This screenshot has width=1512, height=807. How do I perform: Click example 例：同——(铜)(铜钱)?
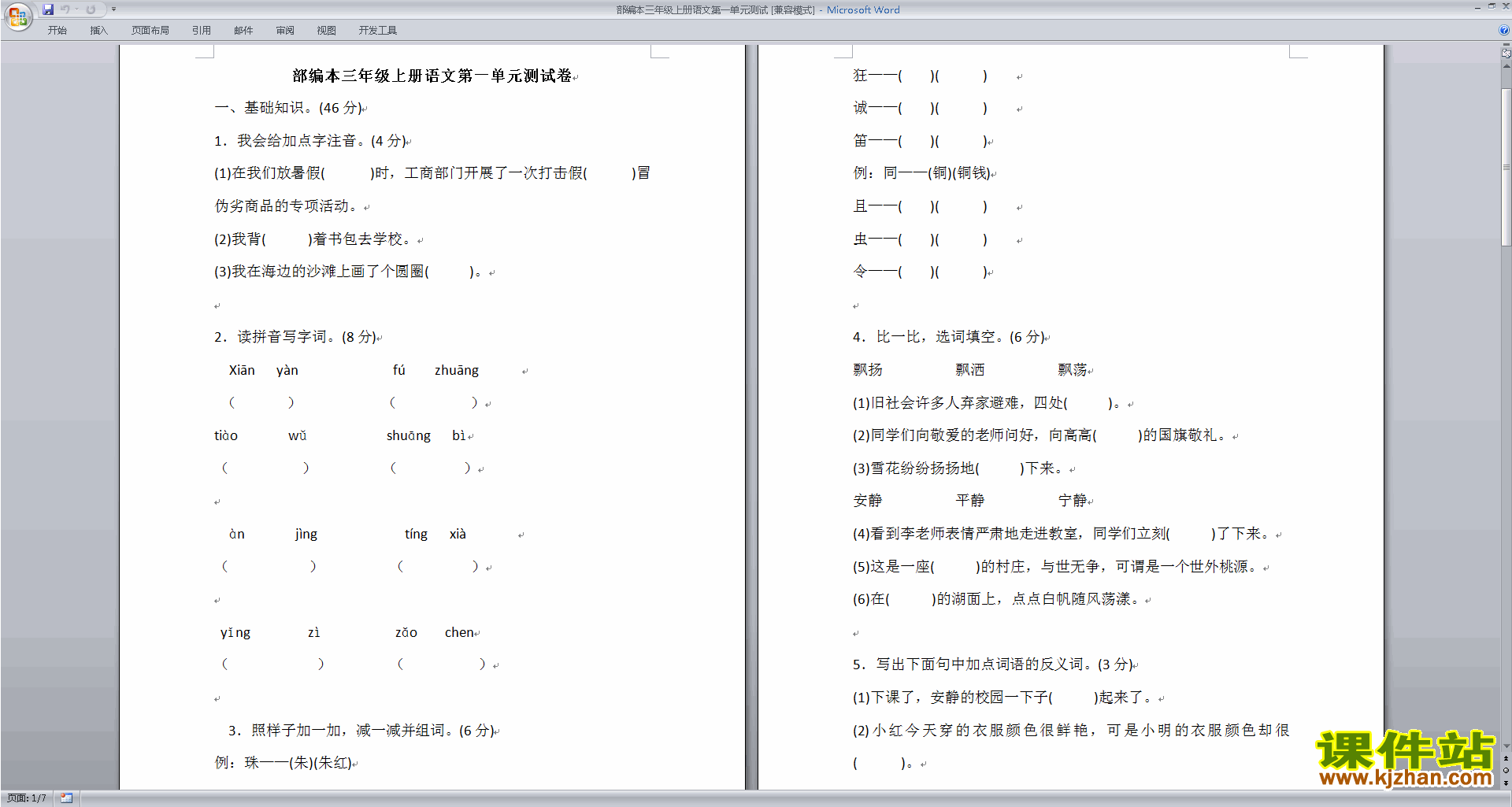922,173
